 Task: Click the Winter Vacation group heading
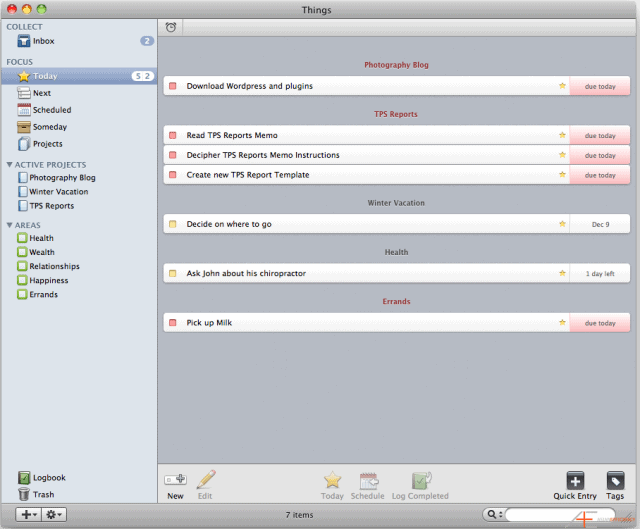(396, 203)
